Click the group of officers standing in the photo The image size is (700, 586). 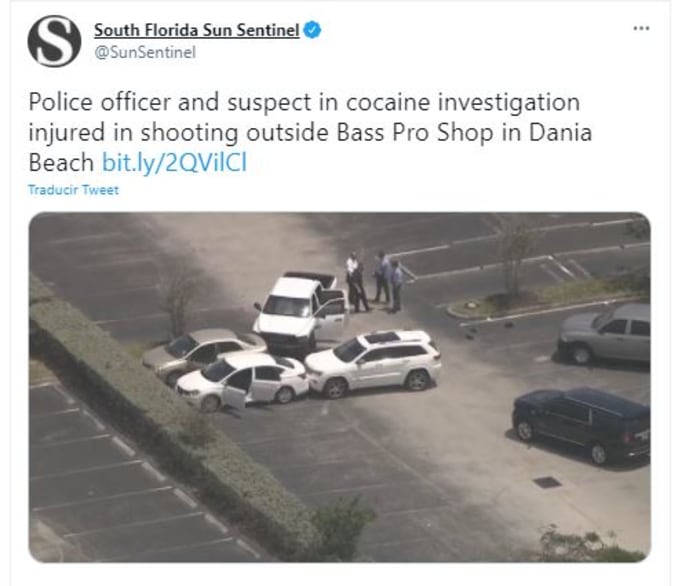(375, 280)
